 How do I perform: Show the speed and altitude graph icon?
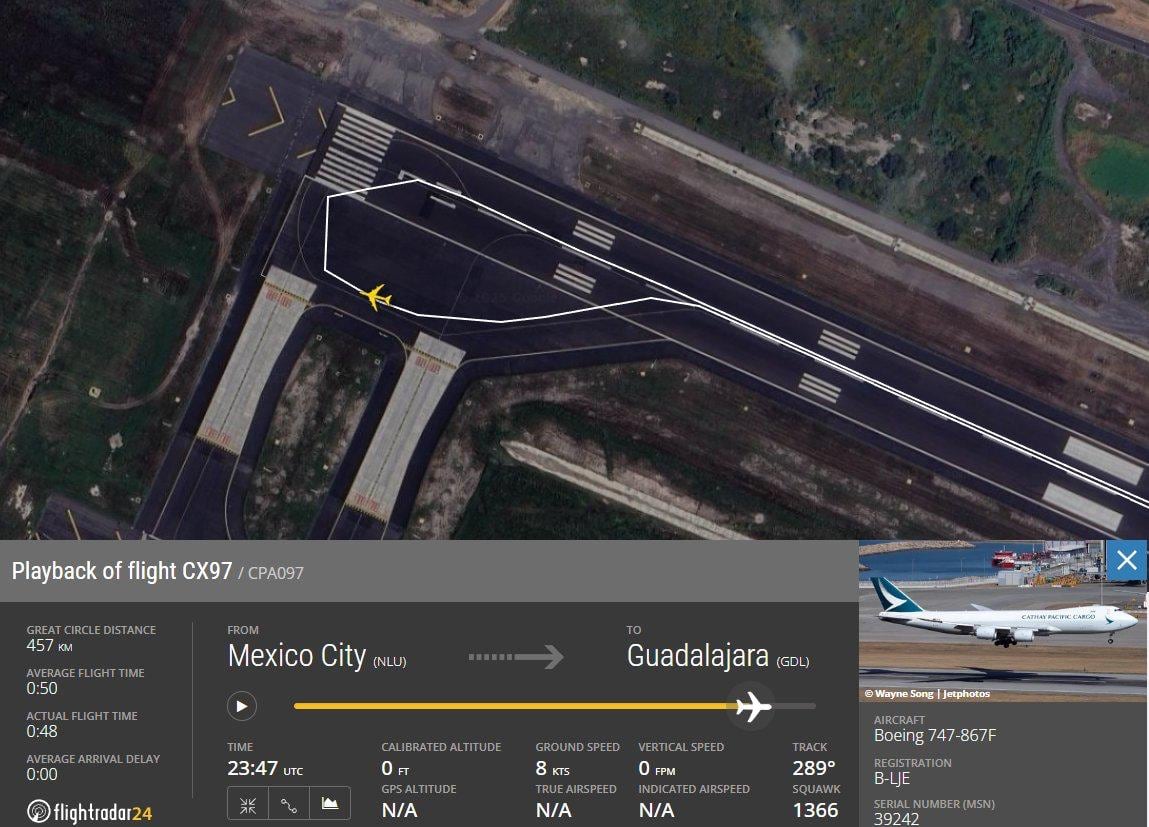click(x=330, y=805)
